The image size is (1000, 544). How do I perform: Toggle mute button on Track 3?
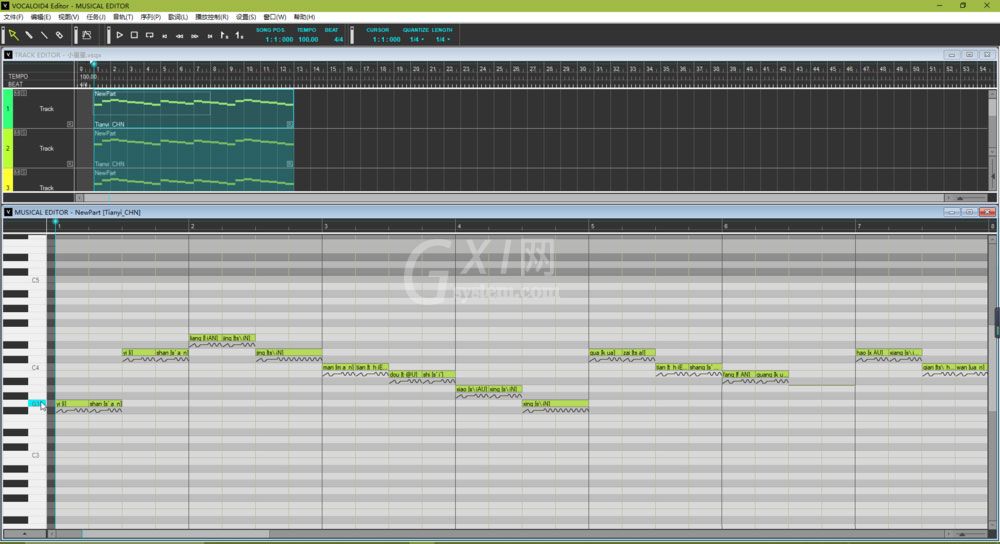tap(17, 172)
